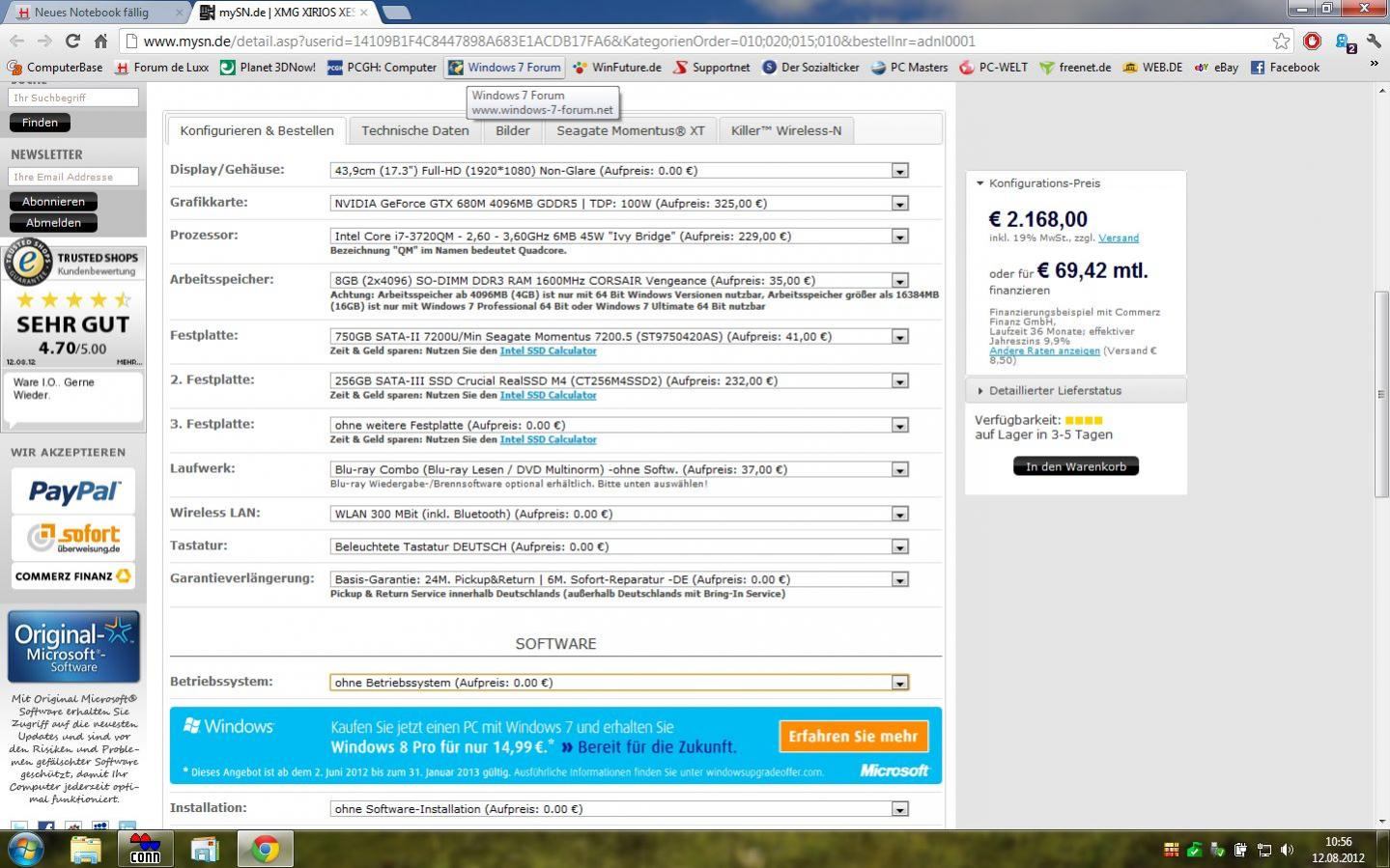1390x868 pixels.
Task: Open Intel SSD Calculator link under 2. Festplatte
Action: [x=548, y=395]
